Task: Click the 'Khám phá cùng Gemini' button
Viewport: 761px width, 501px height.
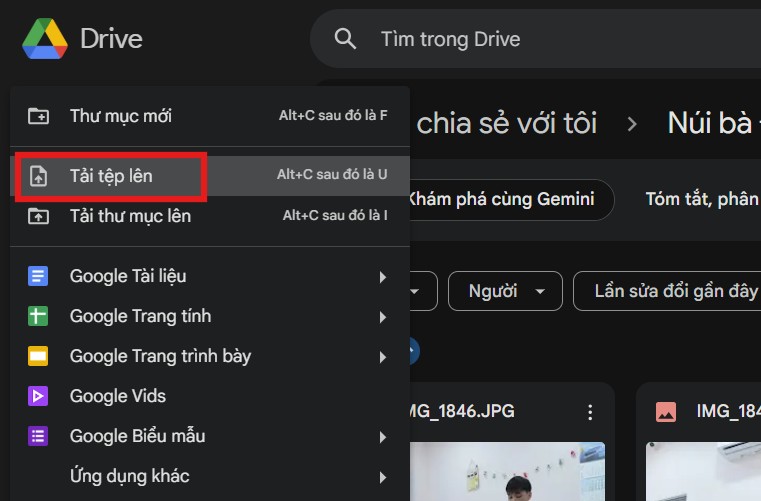Action: pyautogui.click(x=510, y=200)
